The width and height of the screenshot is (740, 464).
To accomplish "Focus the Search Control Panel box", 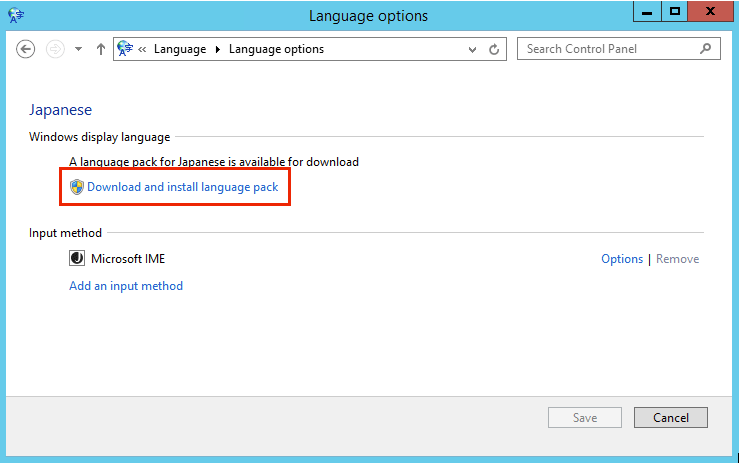I will pos(619,49).
